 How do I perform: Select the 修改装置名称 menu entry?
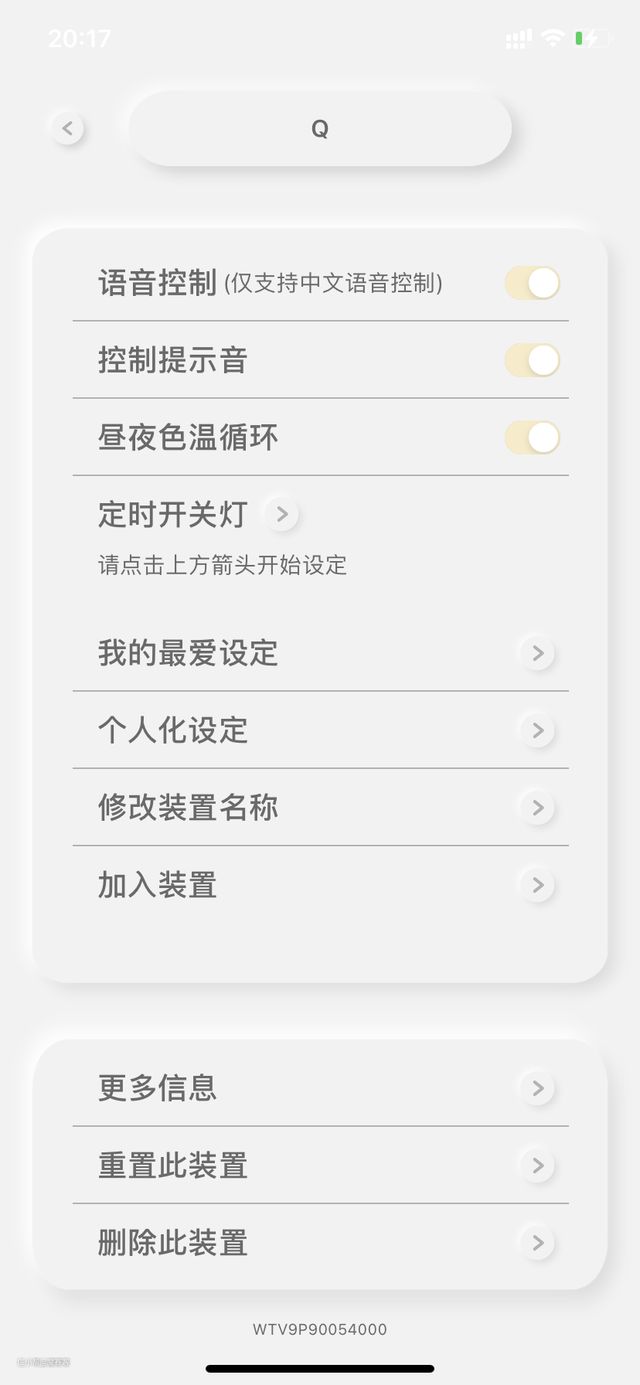point(188,807)
